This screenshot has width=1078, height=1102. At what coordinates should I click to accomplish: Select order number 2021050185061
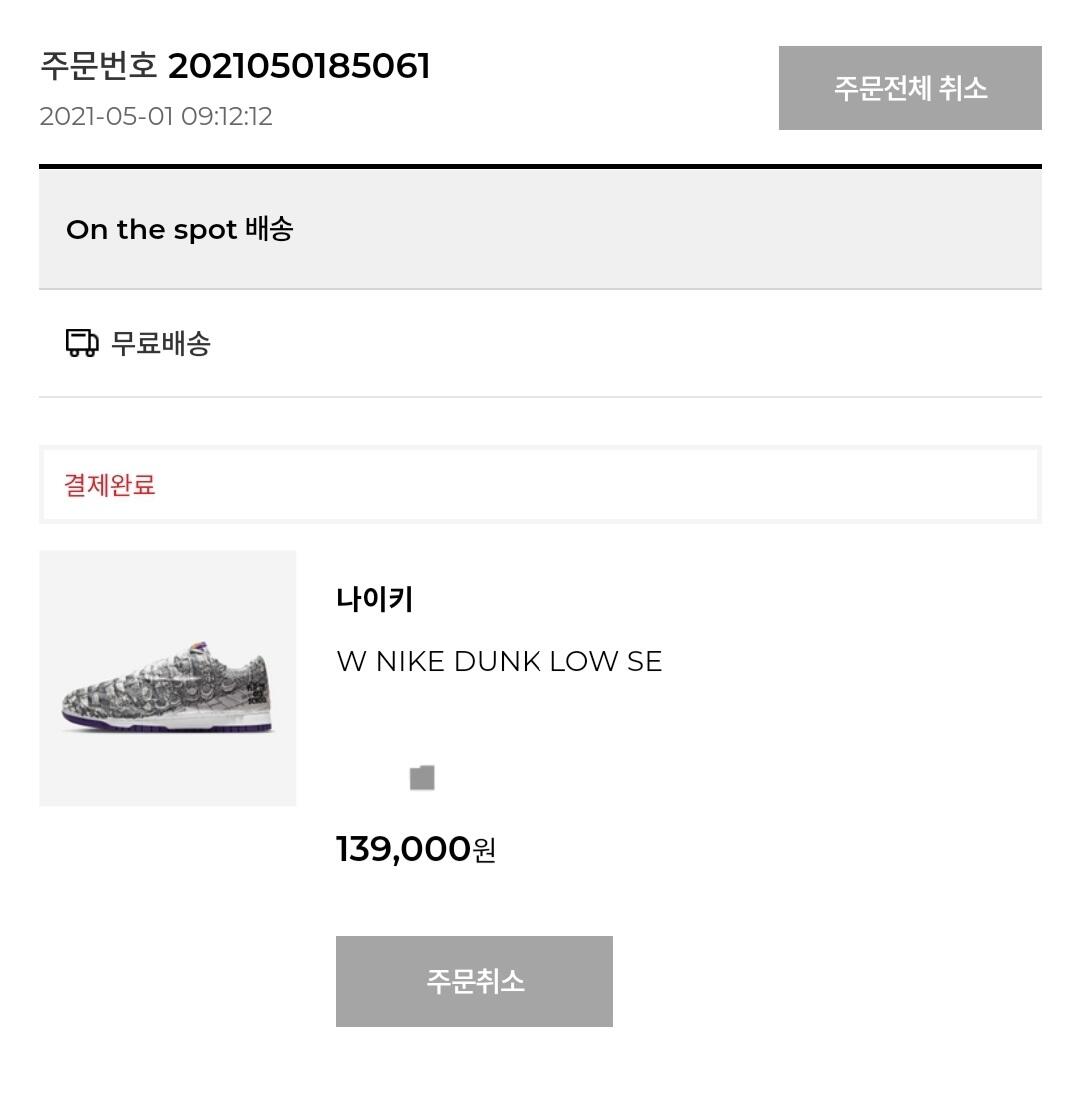tap(299, 67)
